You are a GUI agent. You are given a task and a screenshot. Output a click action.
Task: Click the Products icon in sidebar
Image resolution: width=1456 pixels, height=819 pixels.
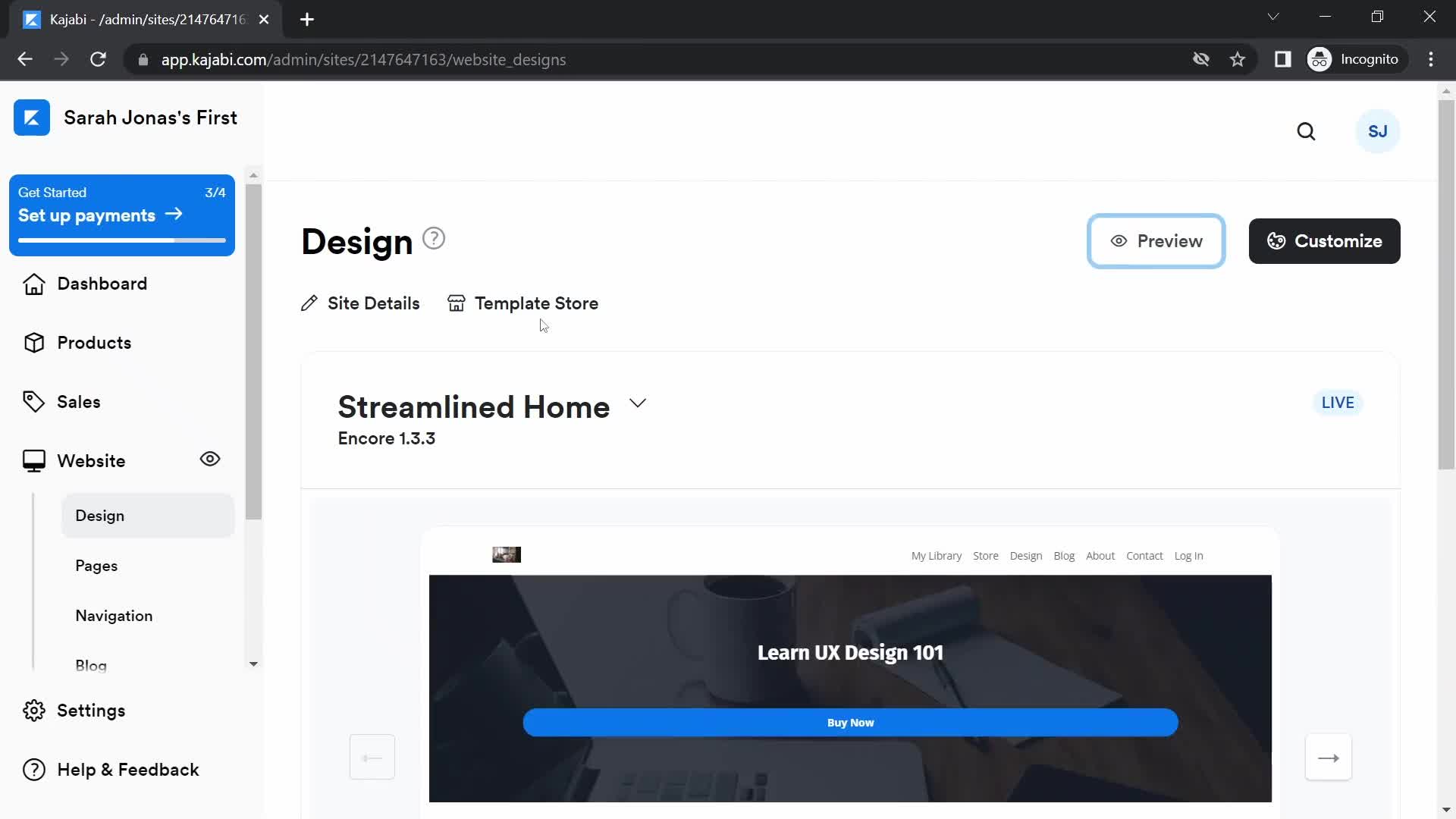pyautogui.click(x=34, y=343)
